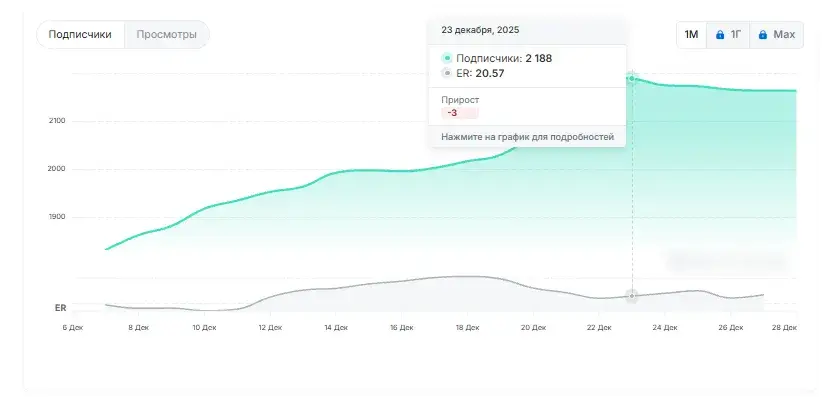Click the '26 Дек' x-axis label
Viewport: 822px width, 397px height.
pos(731,328)
